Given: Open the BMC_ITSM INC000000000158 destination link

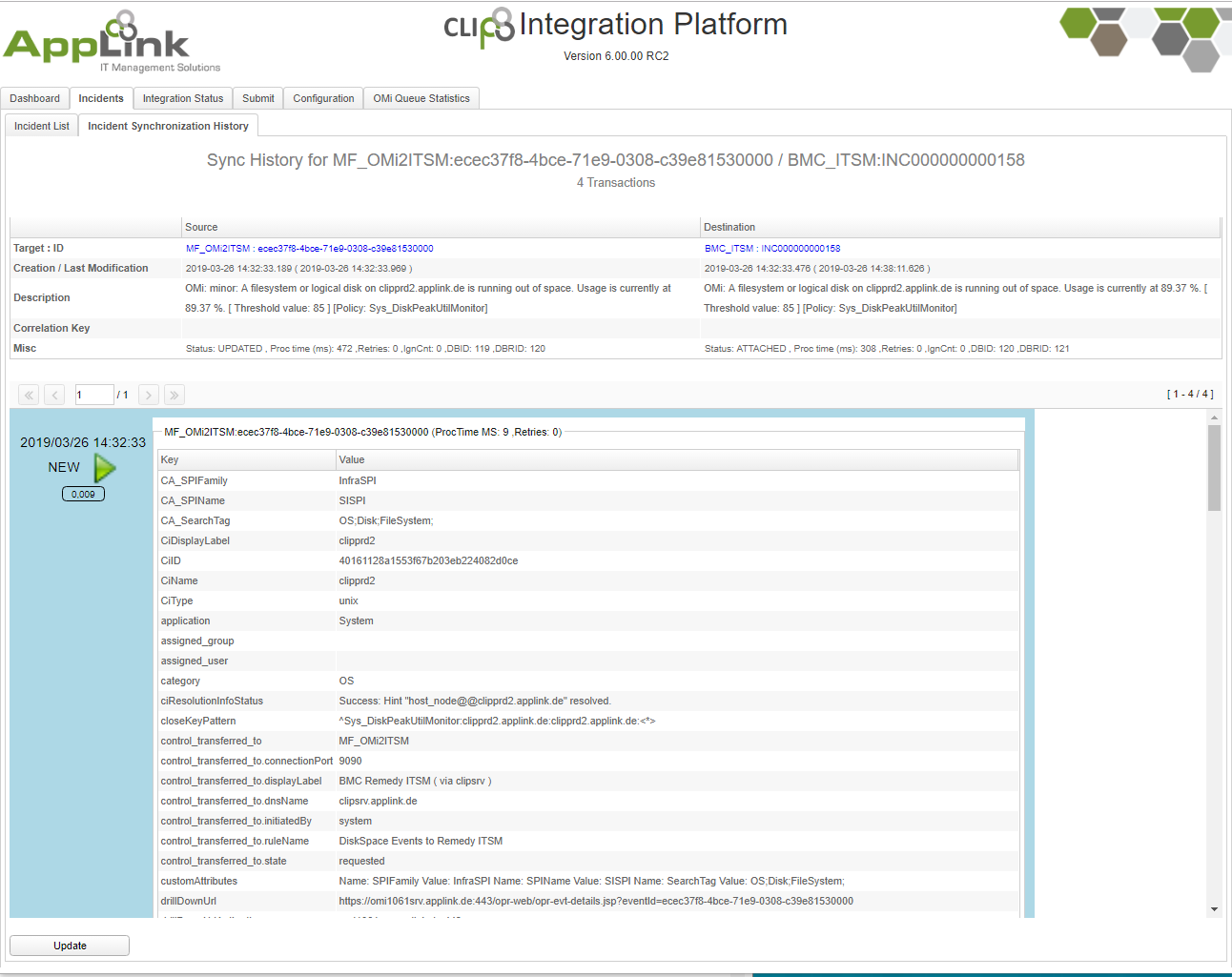Looking at the screenshot, I should tap(772, 249).
